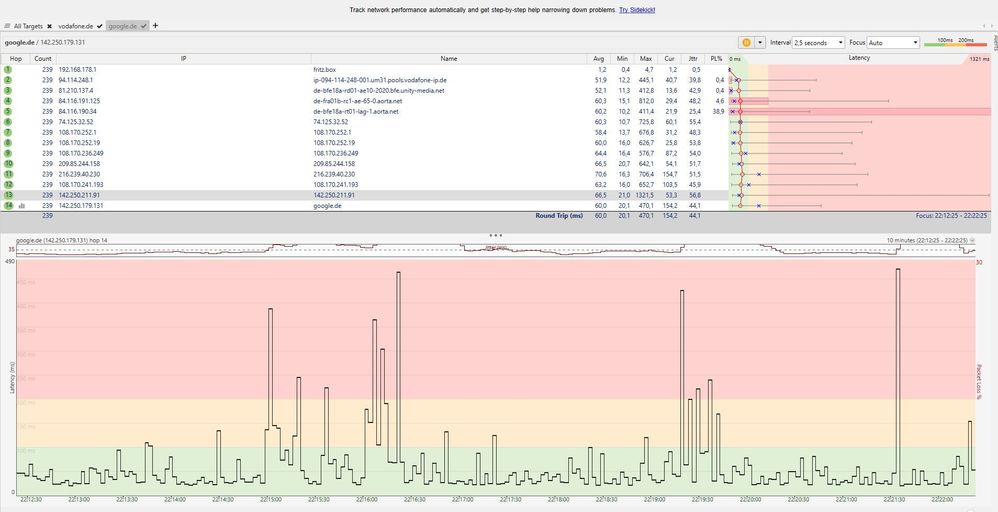Open the Focus Auto dropdown
This screenshot has height=512, width=998.
[893, 43]
